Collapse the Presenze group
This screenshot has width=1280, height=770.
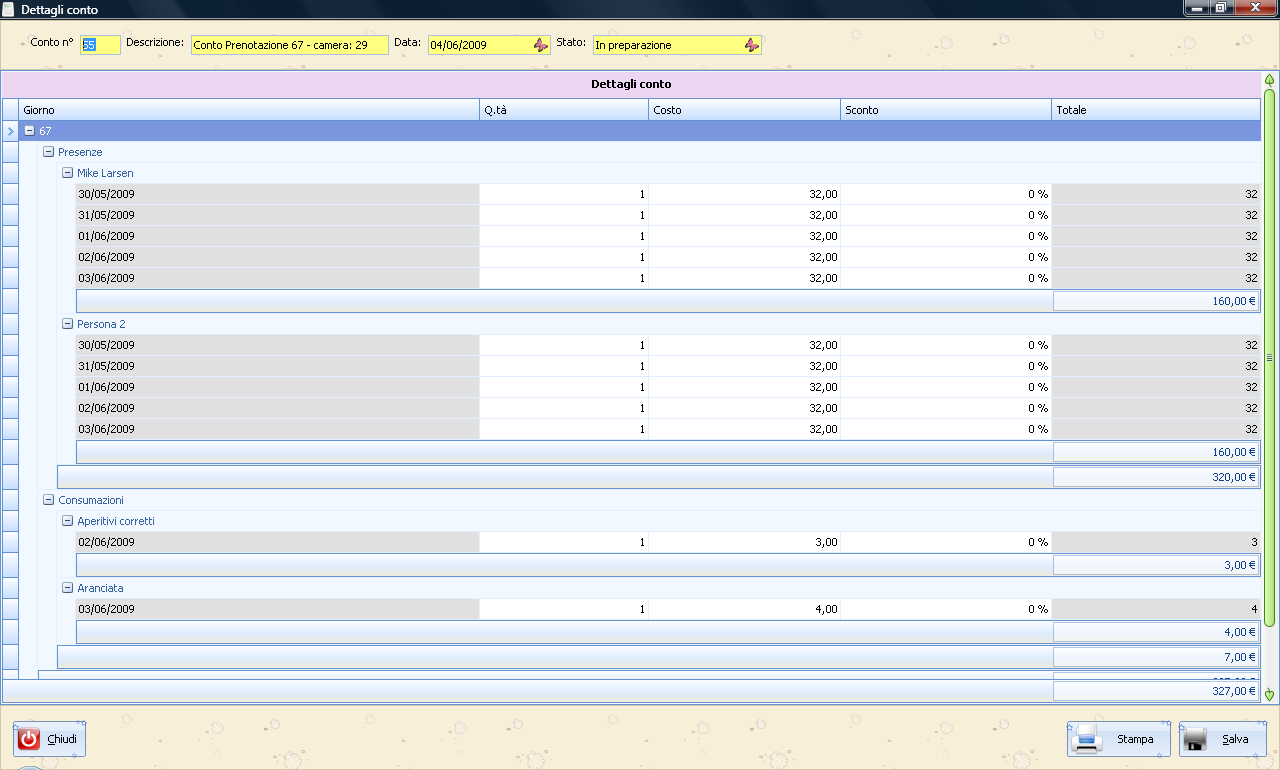click(x=48, y=152)
